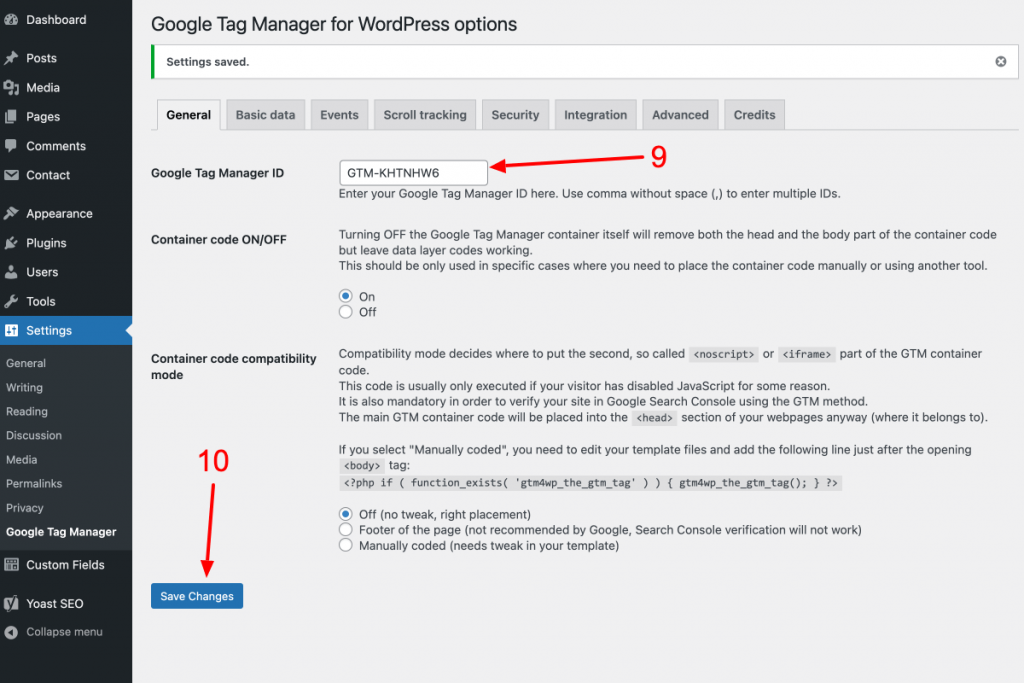
Task: Open Discussion settings submenu link
Action: [x=34, y=436]
